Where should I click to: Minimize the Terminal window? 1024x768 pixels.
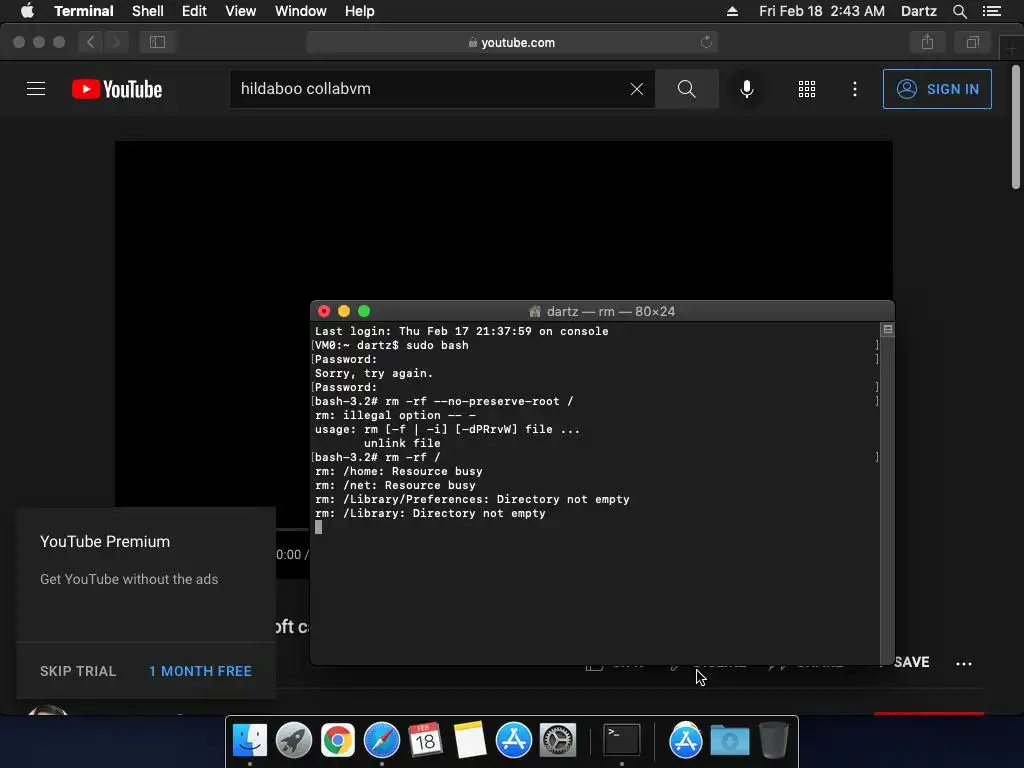344,312
